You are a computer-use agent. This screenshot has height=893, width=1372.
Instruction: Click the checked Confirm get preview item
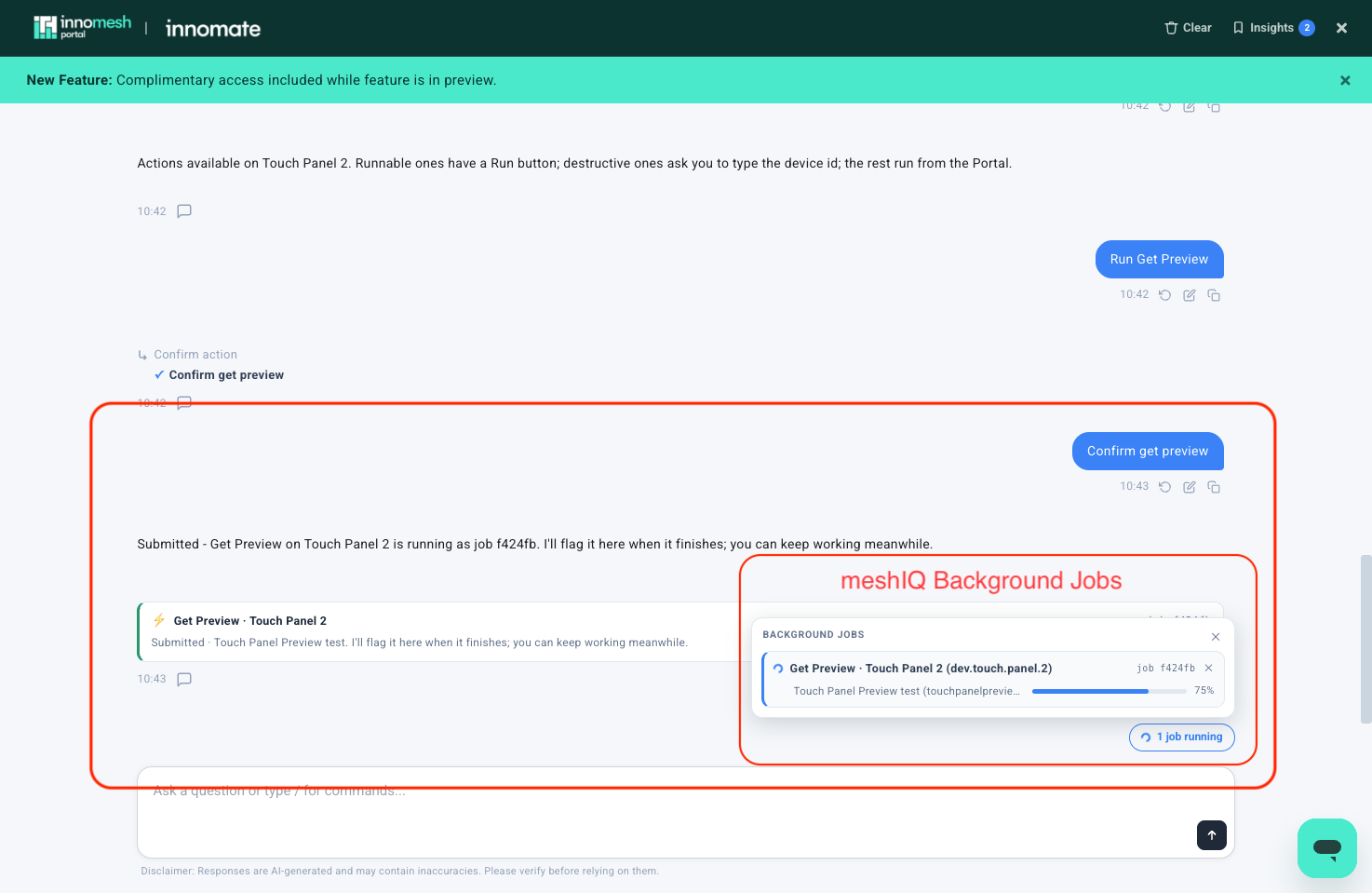pos(219,375)
